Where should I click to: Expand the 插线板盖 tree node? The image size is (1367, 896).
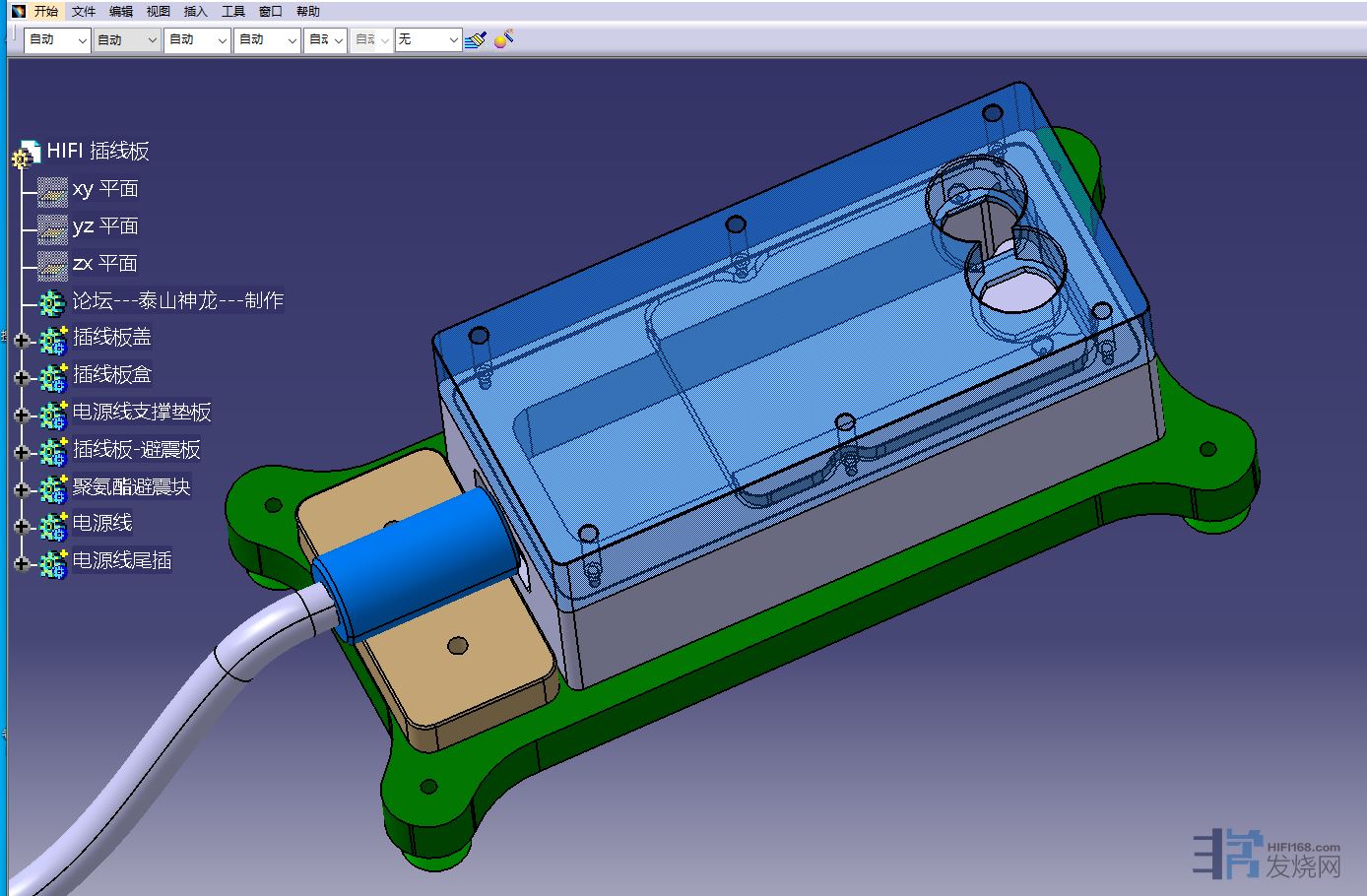(21, 340)
